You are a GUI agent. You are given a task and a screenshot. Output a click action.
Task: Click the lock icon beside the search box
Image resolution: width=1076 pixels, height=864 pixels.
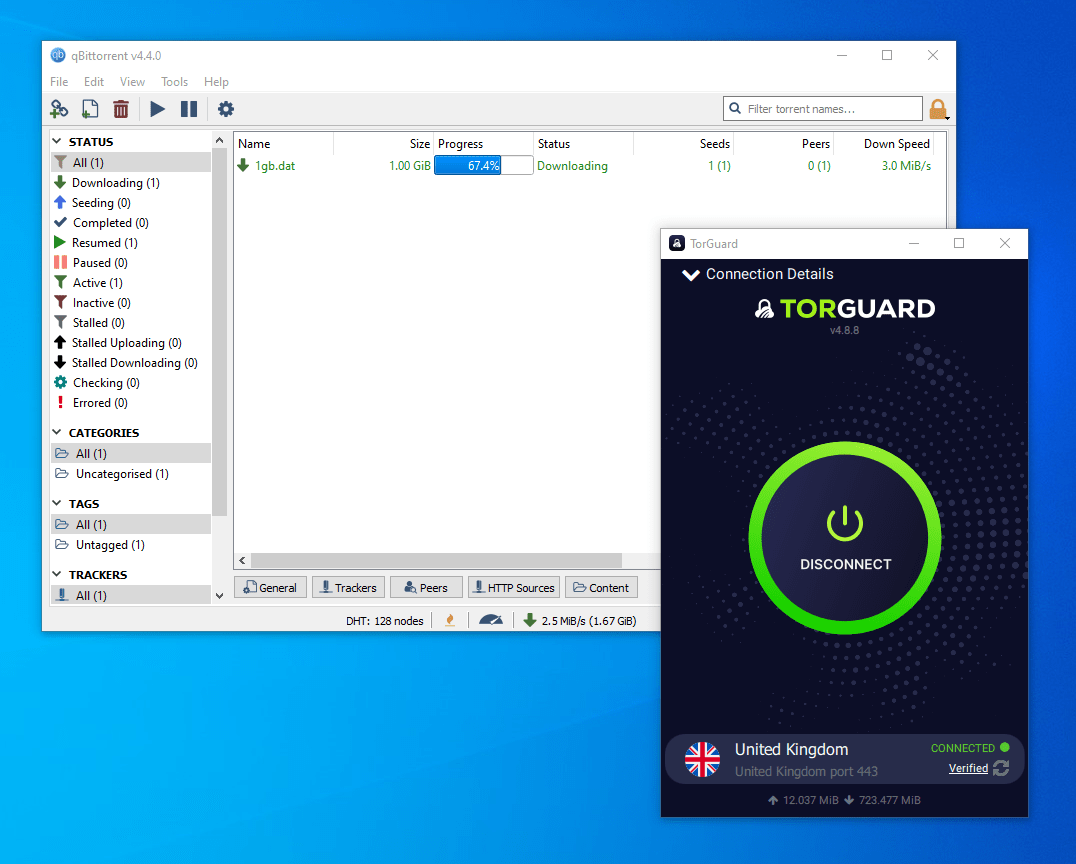coord(937,108)
